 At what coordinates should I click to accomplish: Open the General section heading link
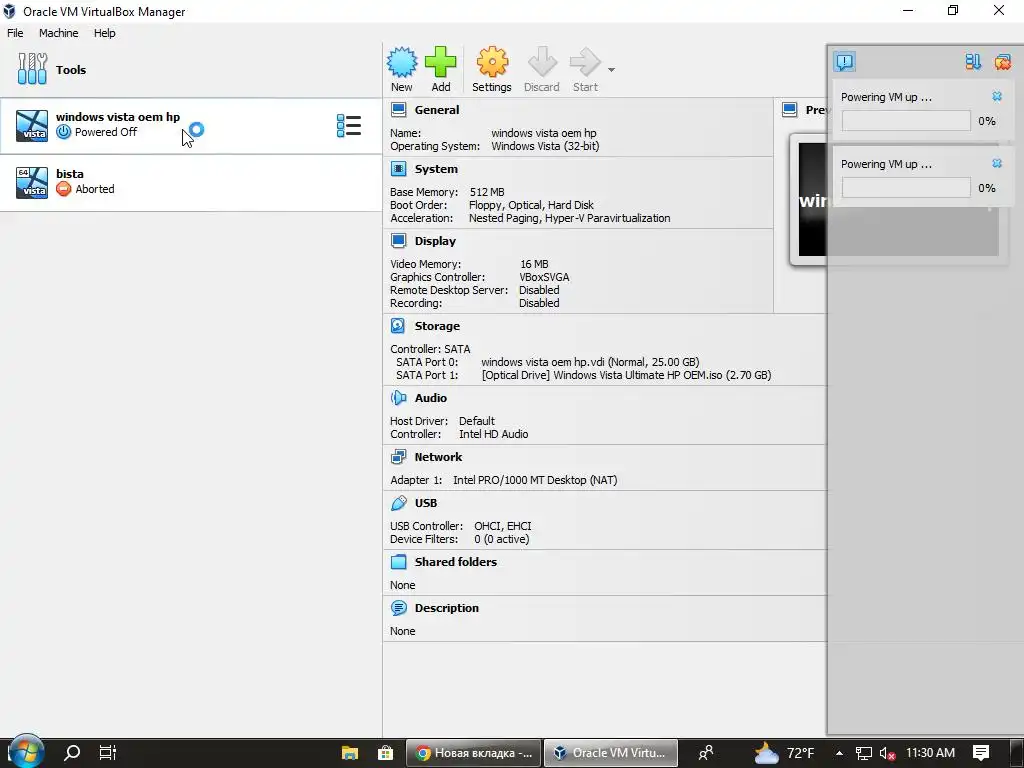coord(437,110)
